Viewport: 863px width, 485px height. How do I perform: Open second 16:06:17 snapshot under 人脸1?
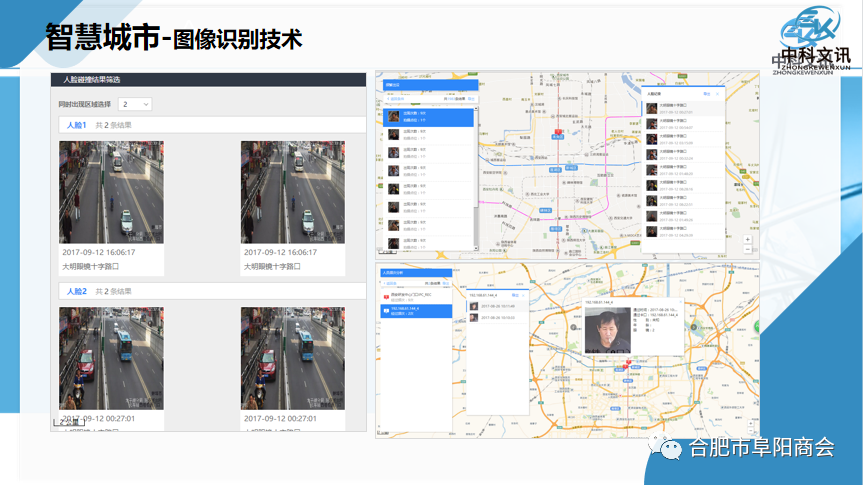point(293,192)
